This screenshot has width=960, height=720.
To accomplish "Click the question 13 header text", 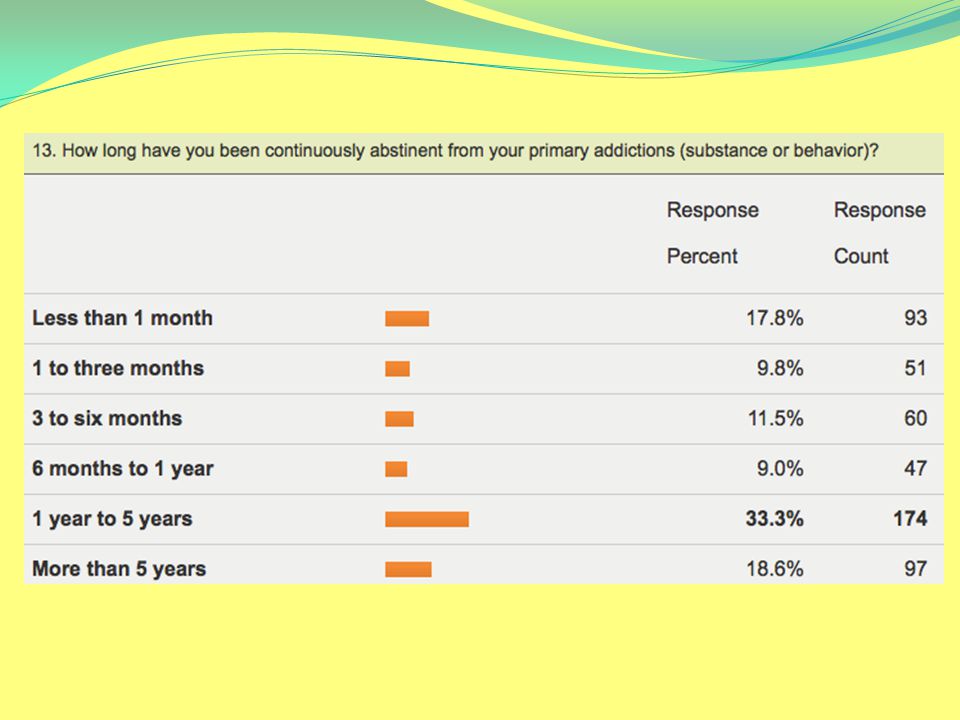I will [456, 151].
